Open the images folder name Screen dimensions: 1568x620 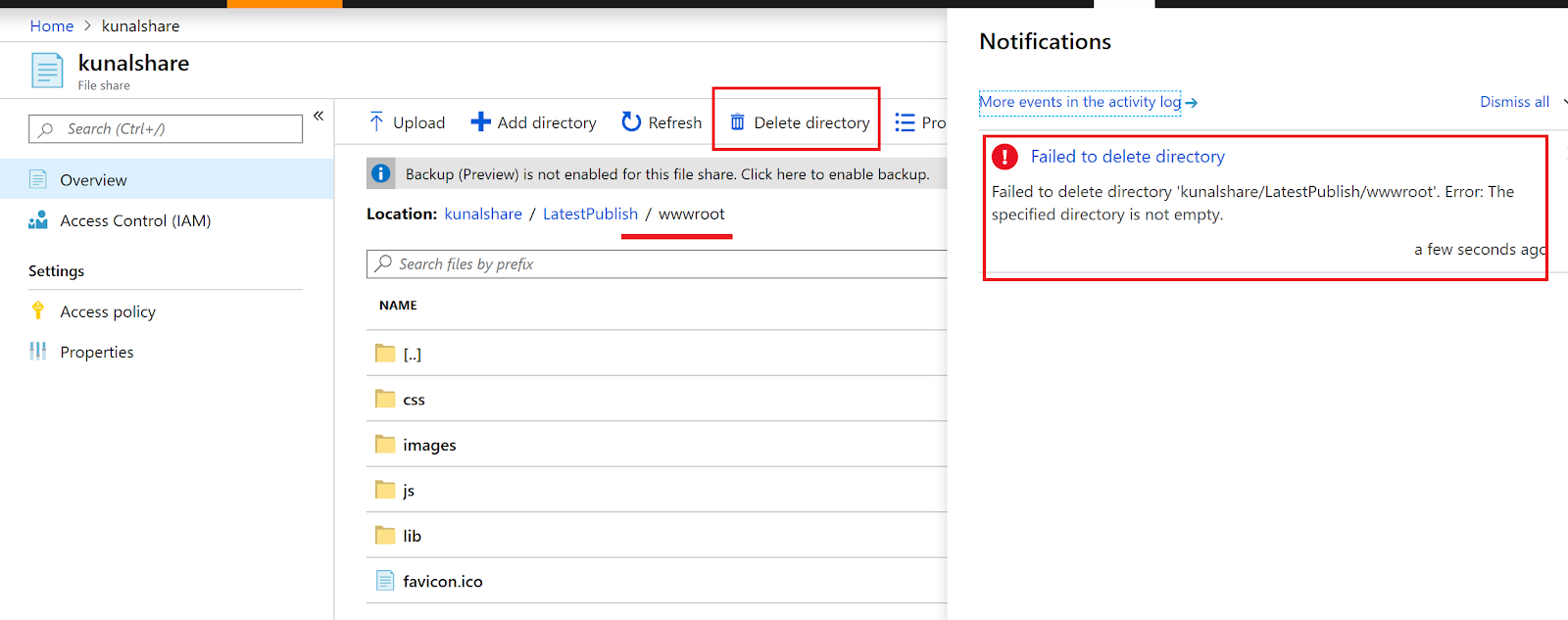coord(429,445)
